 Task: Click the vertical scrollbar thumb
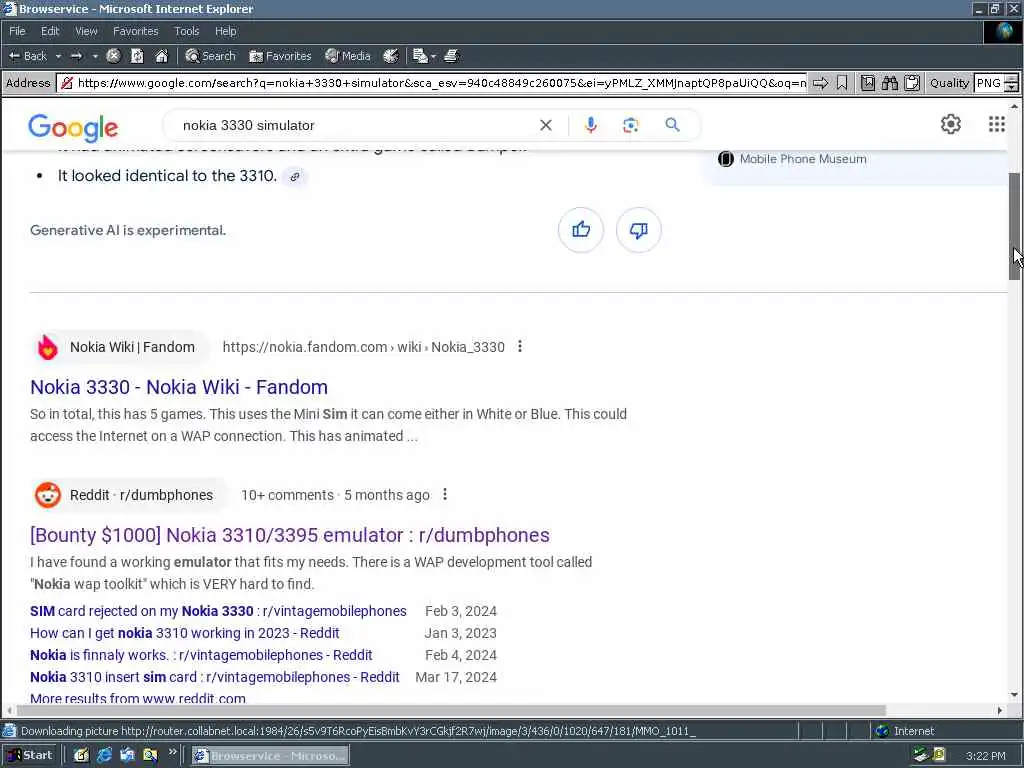coord(1014,227)
